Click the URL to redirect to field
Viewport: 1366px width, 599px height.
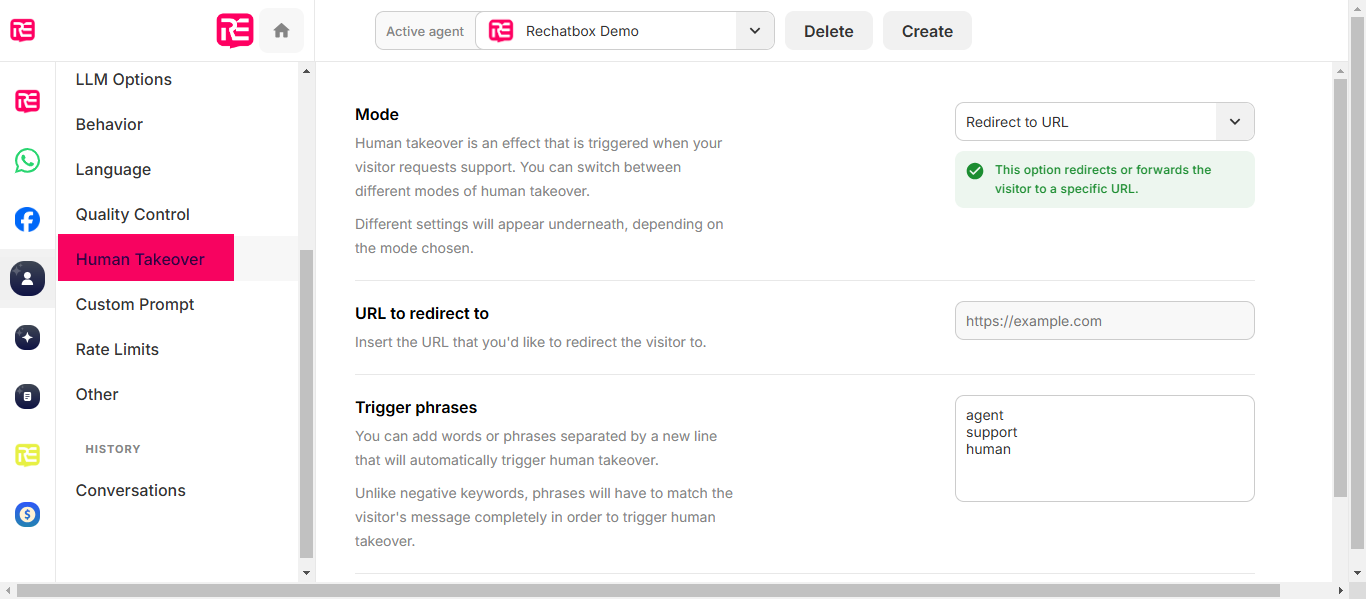(x=1104, y=321)
